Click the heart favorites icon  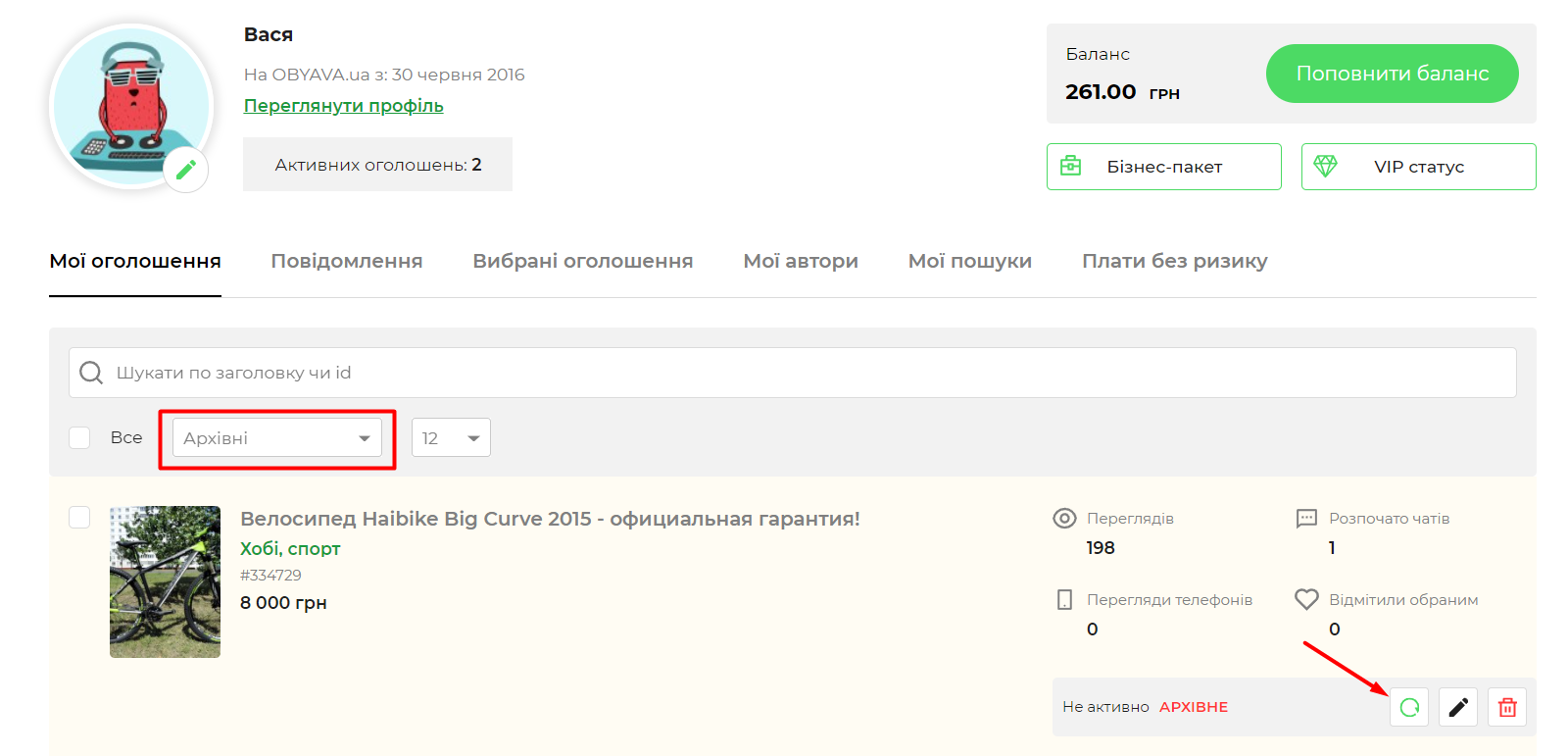point(1306,599)
